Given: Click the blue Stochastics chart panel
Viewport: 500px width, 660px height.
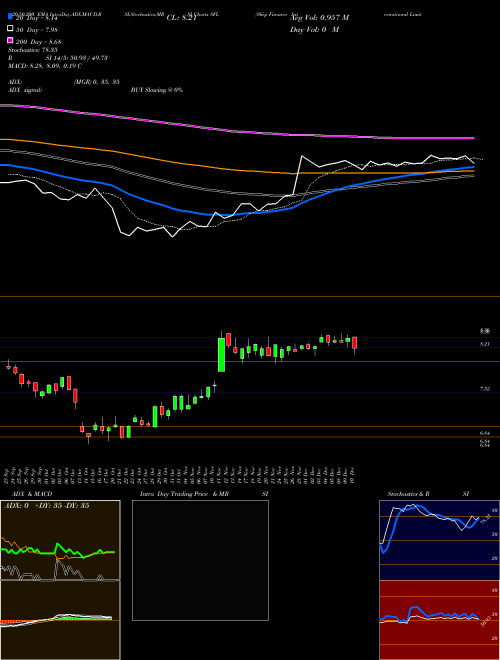Looking at the screenshot, I should coord(439,540).
